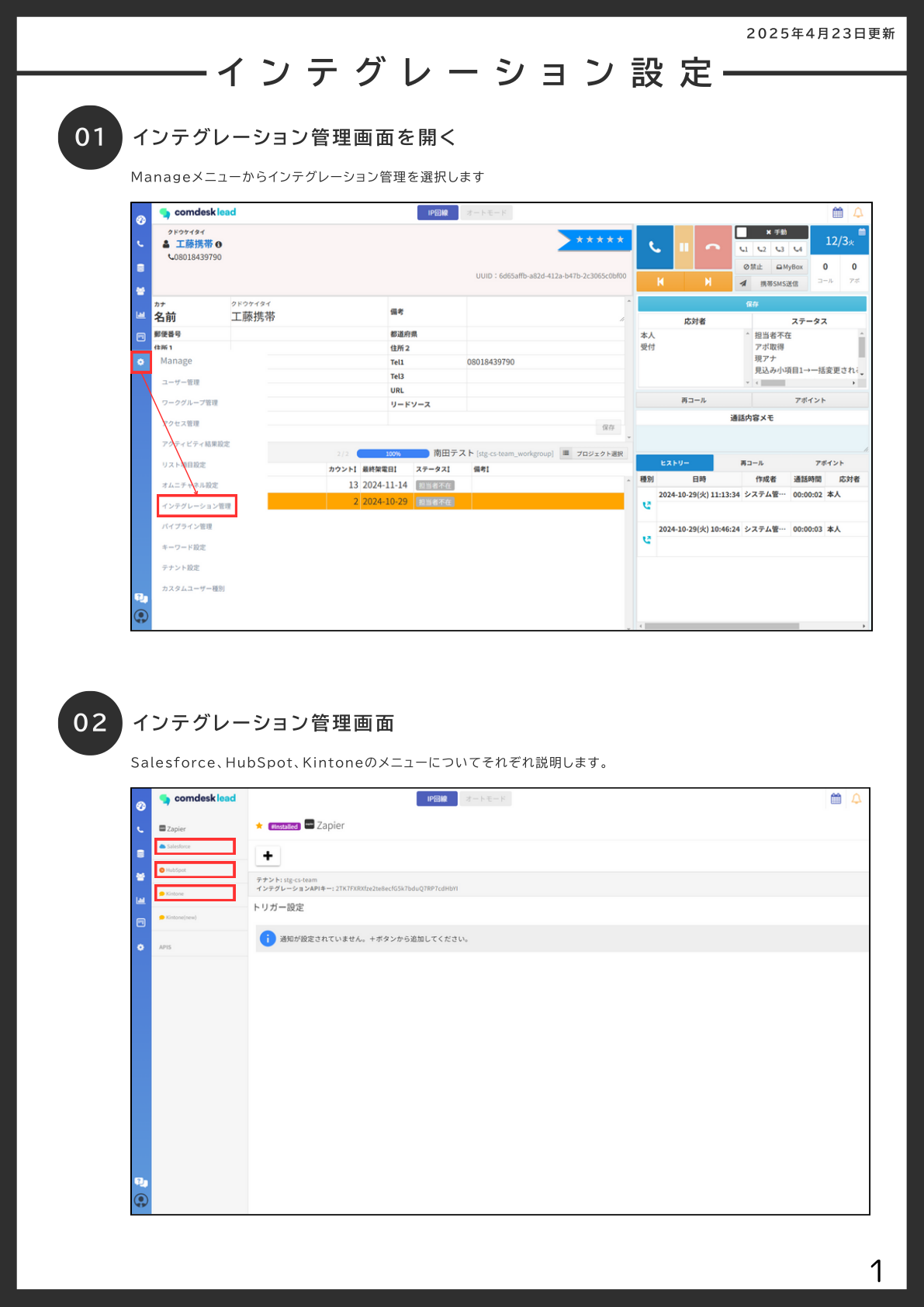Choose キーワード設定 from Manage menu
Screen dimensions: 924x1307
coord(184,548)
